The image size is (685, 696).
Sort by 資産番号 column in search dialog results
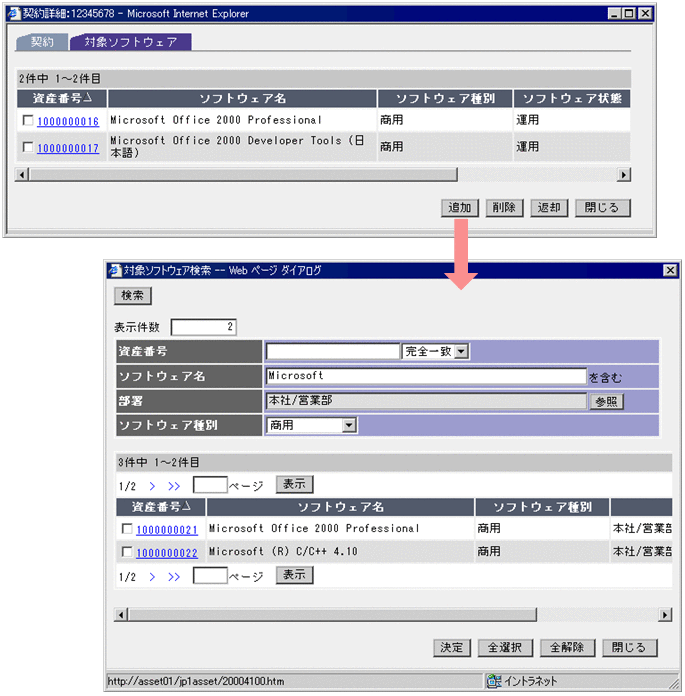click(x=161, y=506)
